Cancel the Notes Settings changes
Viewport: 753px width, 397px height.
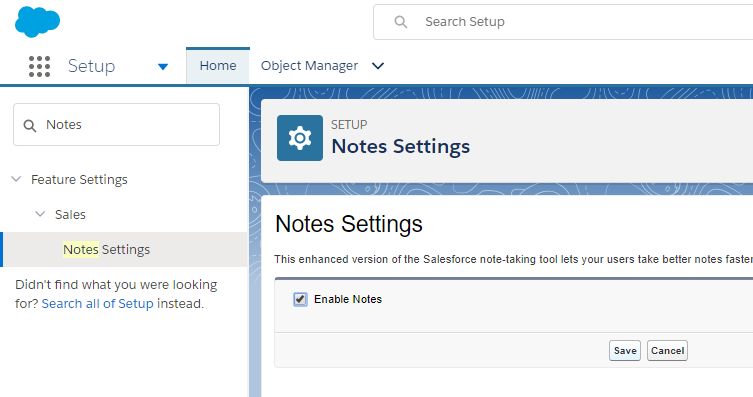(x=668, y=350)
